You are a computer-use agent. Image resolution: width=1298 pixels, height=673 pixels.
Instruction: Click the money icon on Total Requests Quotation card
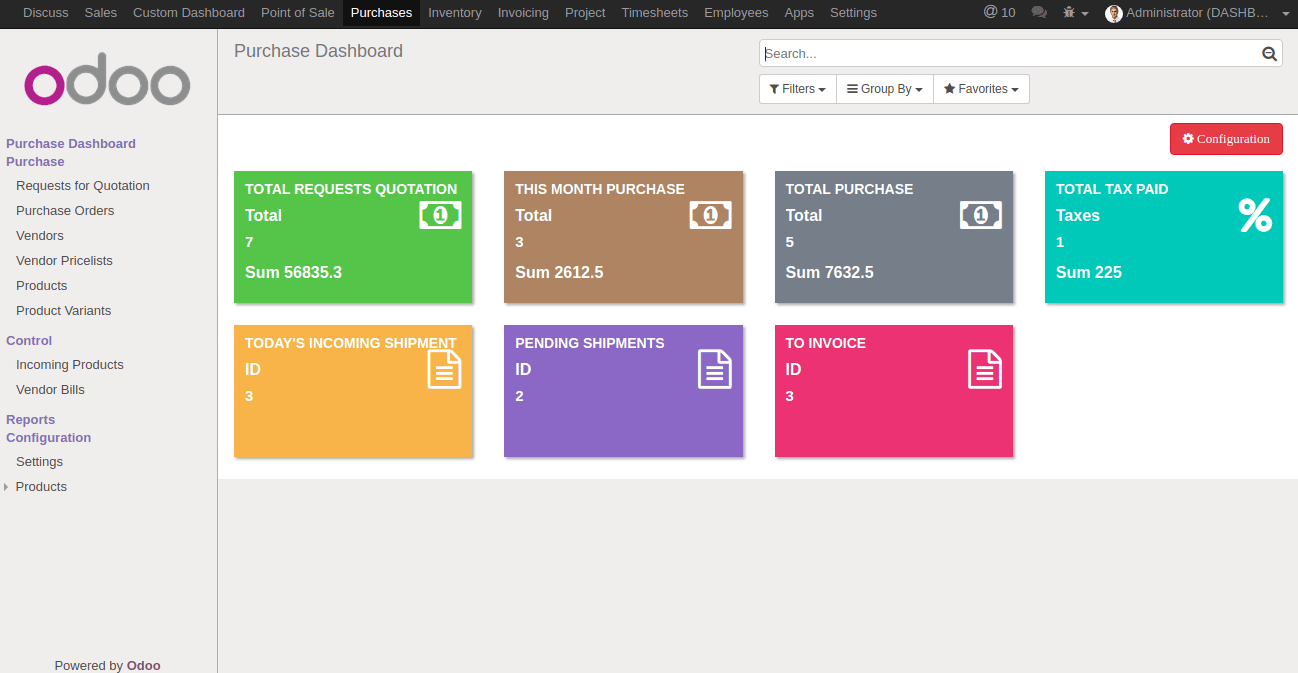[440, 215]
